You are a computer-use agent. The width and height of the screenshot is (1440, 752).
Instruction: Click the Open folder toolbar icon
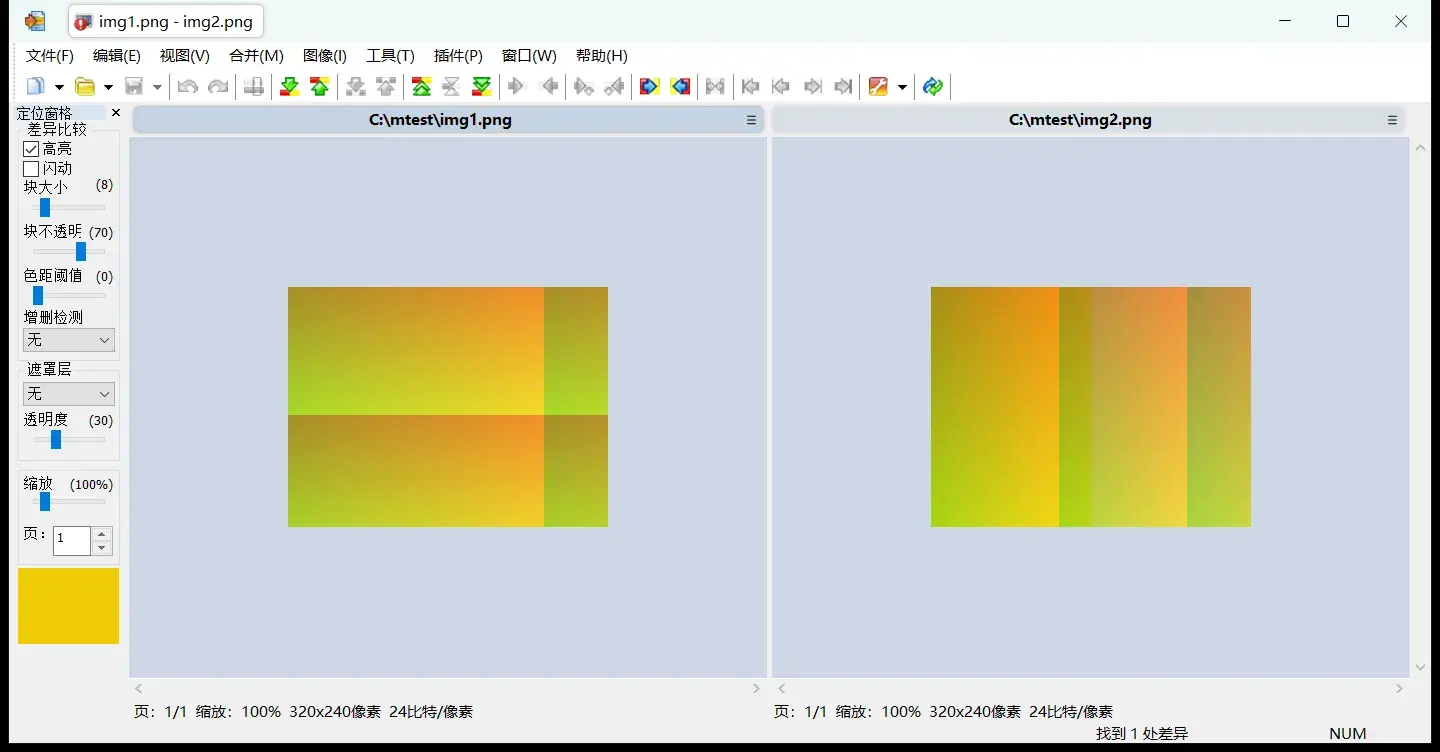coord(86,87)
